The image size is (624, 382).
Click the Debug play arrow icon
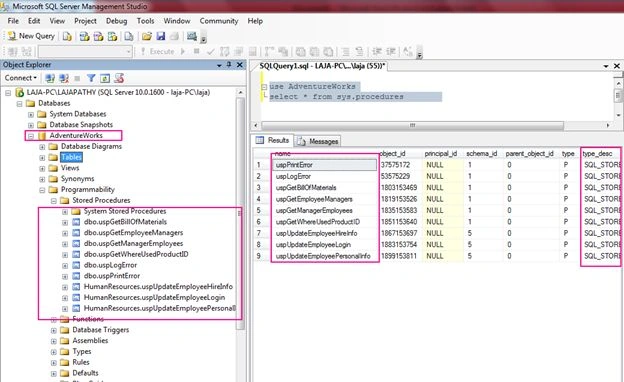point(183,51)
